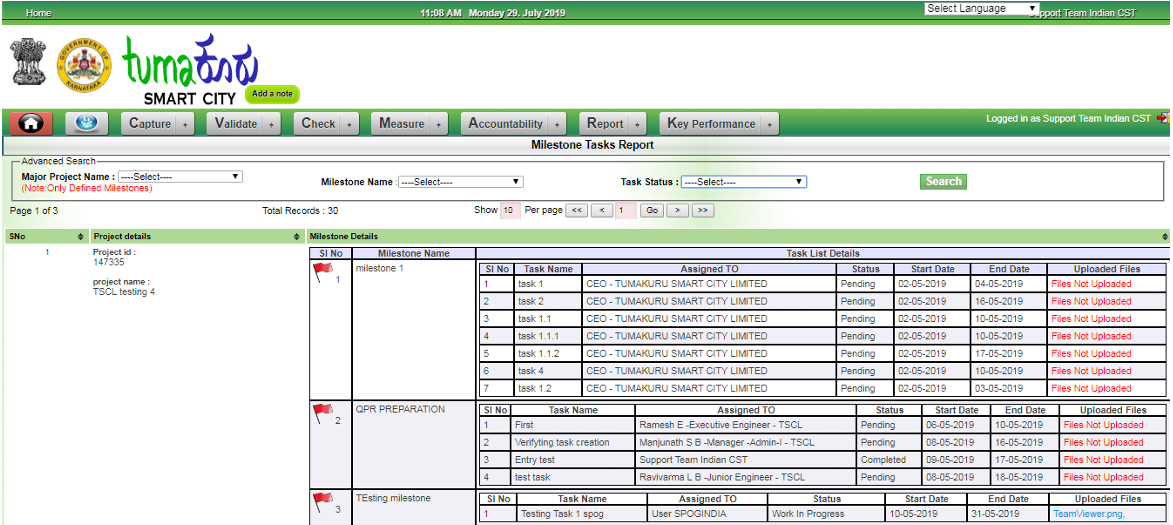The height and width of the screenshot is (525, 1173).
Task: Open the Accountability menu
Action: (x=514, y=124)
